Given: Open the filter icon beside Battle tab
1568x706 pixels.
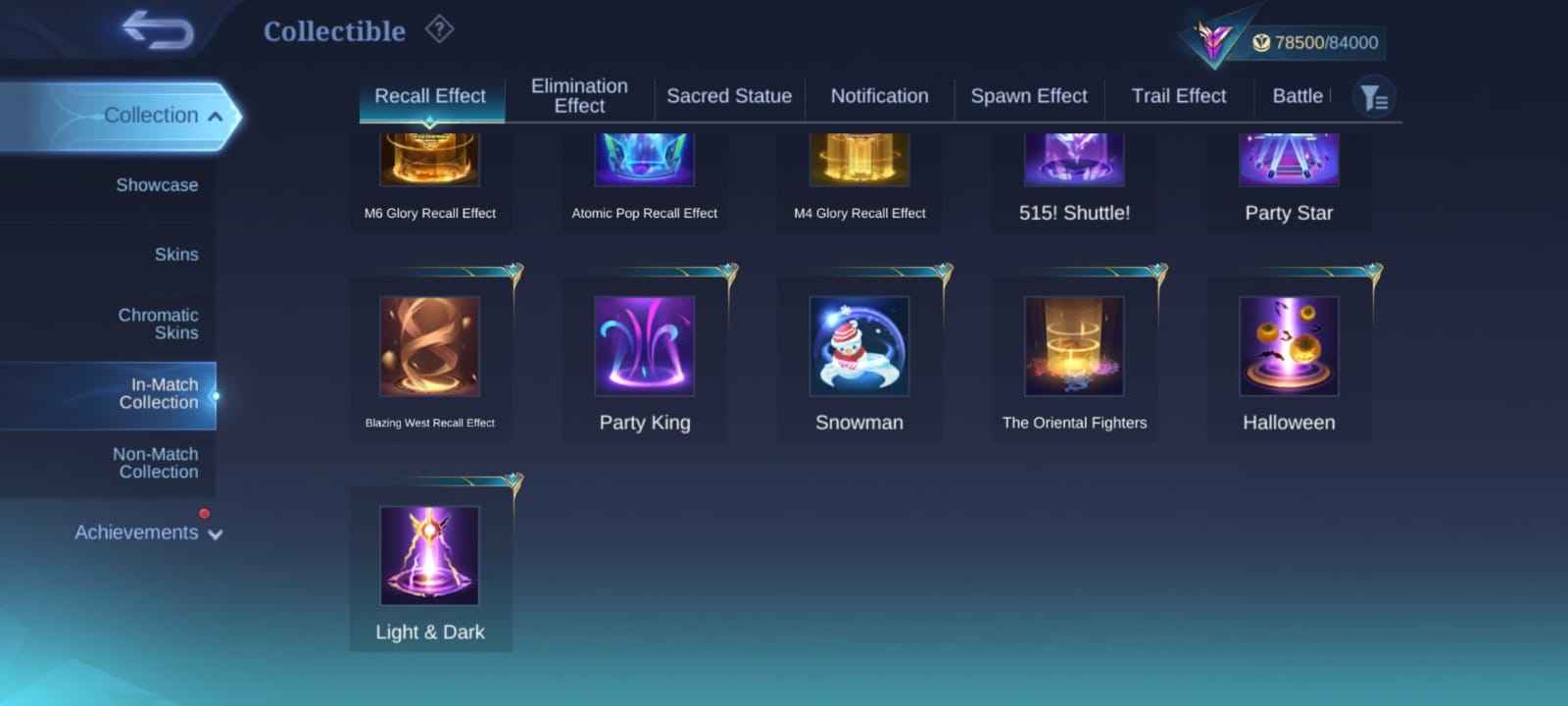Looking at the screenshot, I should tap(1374, 97).
